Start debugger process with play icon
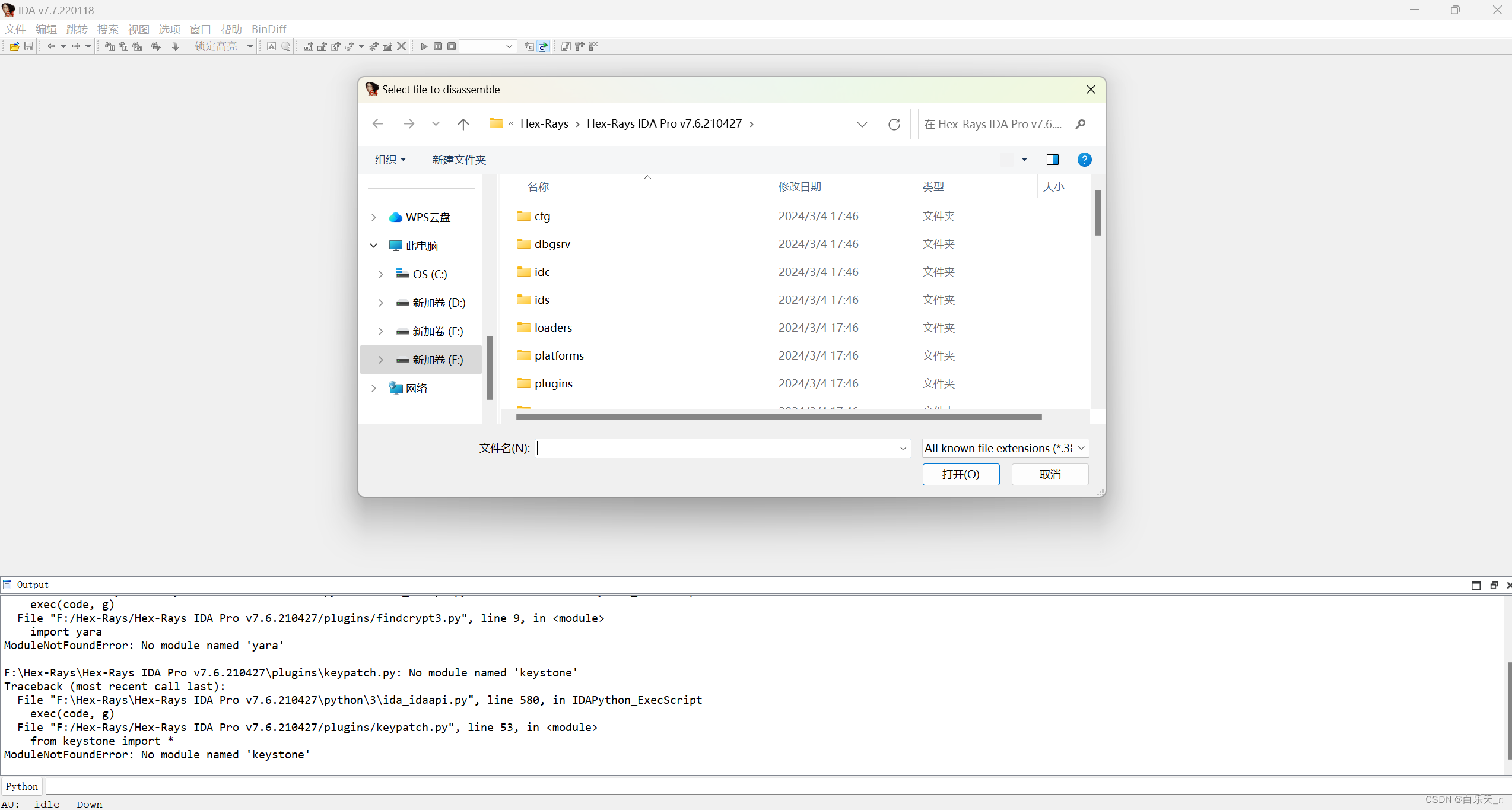Image resolution: width=1512 pixels, height=810 pixels. pos(424,46)
